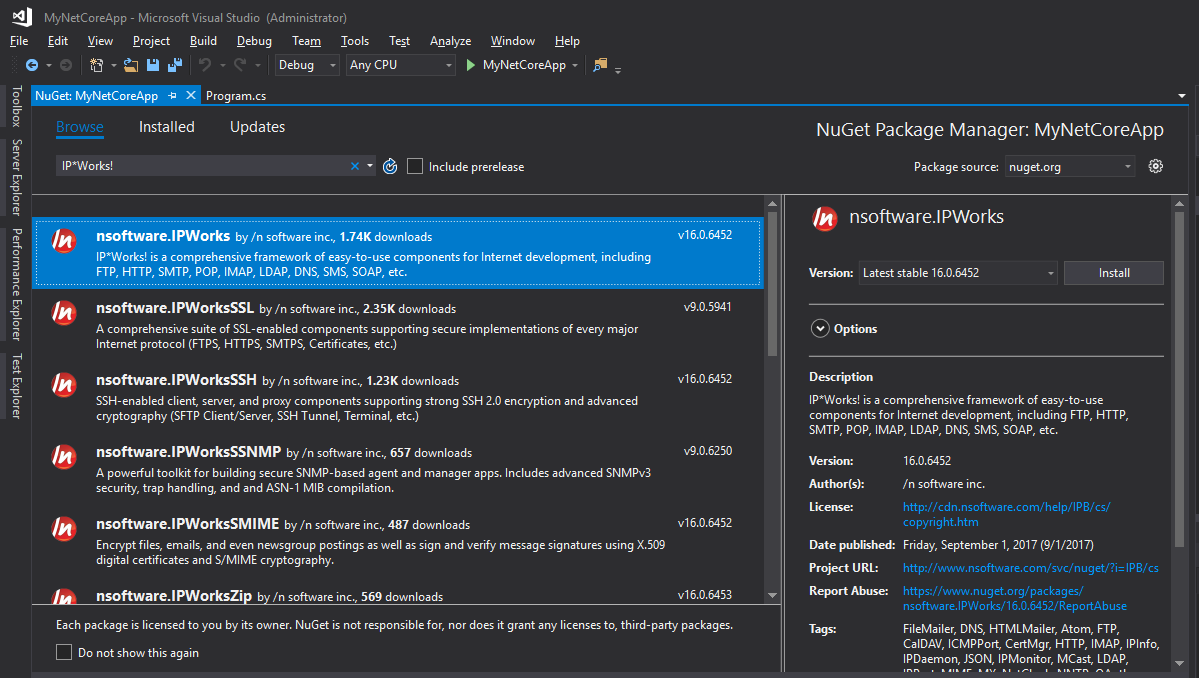
Task: Click the Visual Studio logo icon
Action: point(21,17)
